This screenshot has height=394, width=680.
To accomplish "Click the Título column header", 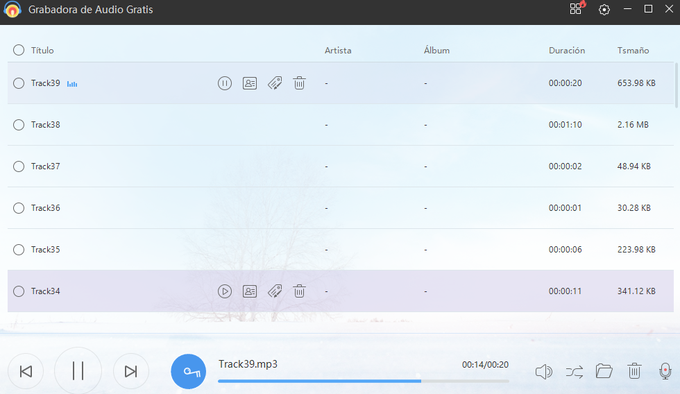I will (x=42, y=50).
